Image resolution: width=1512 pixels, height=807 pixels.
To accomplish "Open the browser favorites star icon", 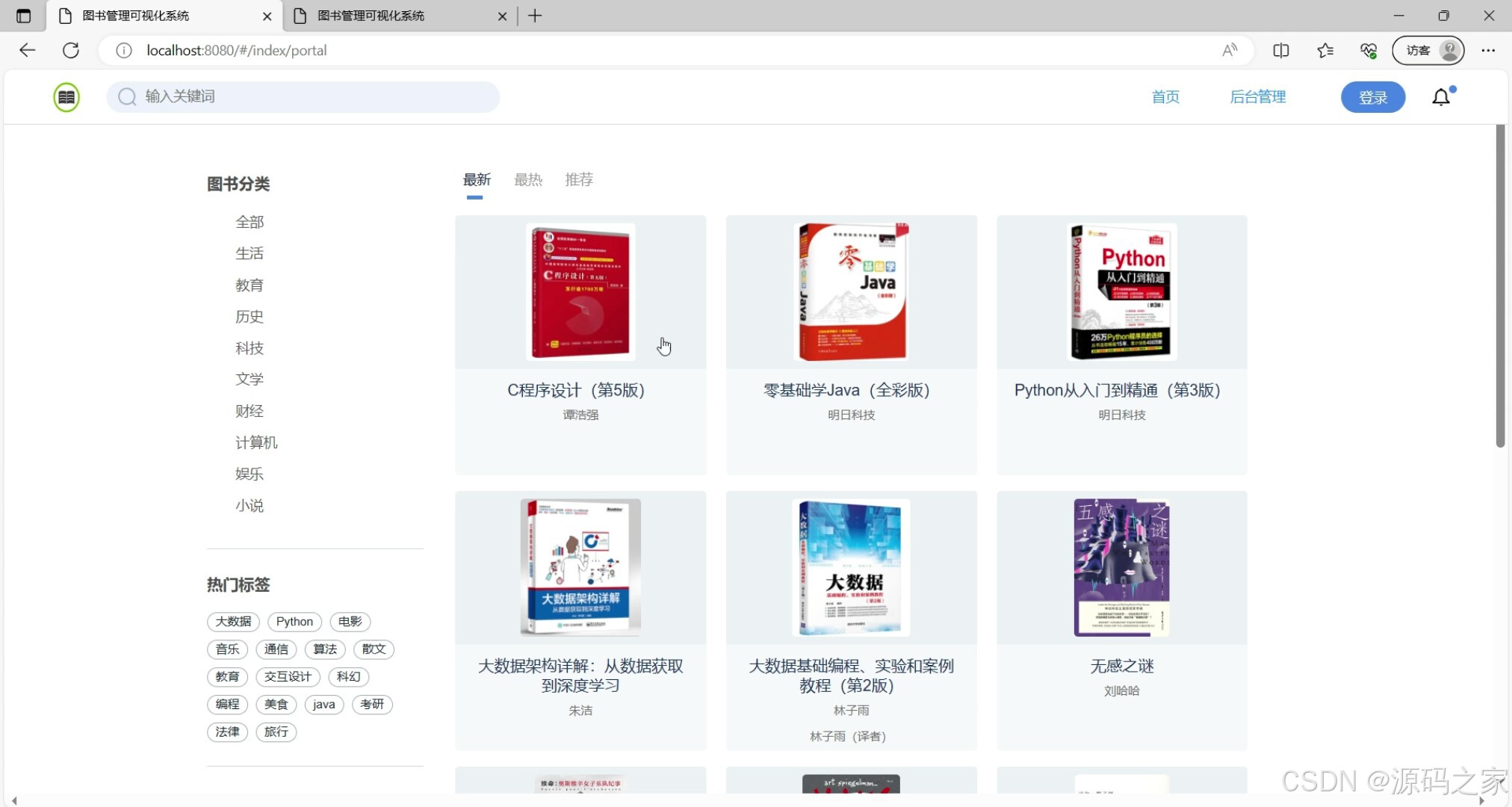I will point(1326,50).
